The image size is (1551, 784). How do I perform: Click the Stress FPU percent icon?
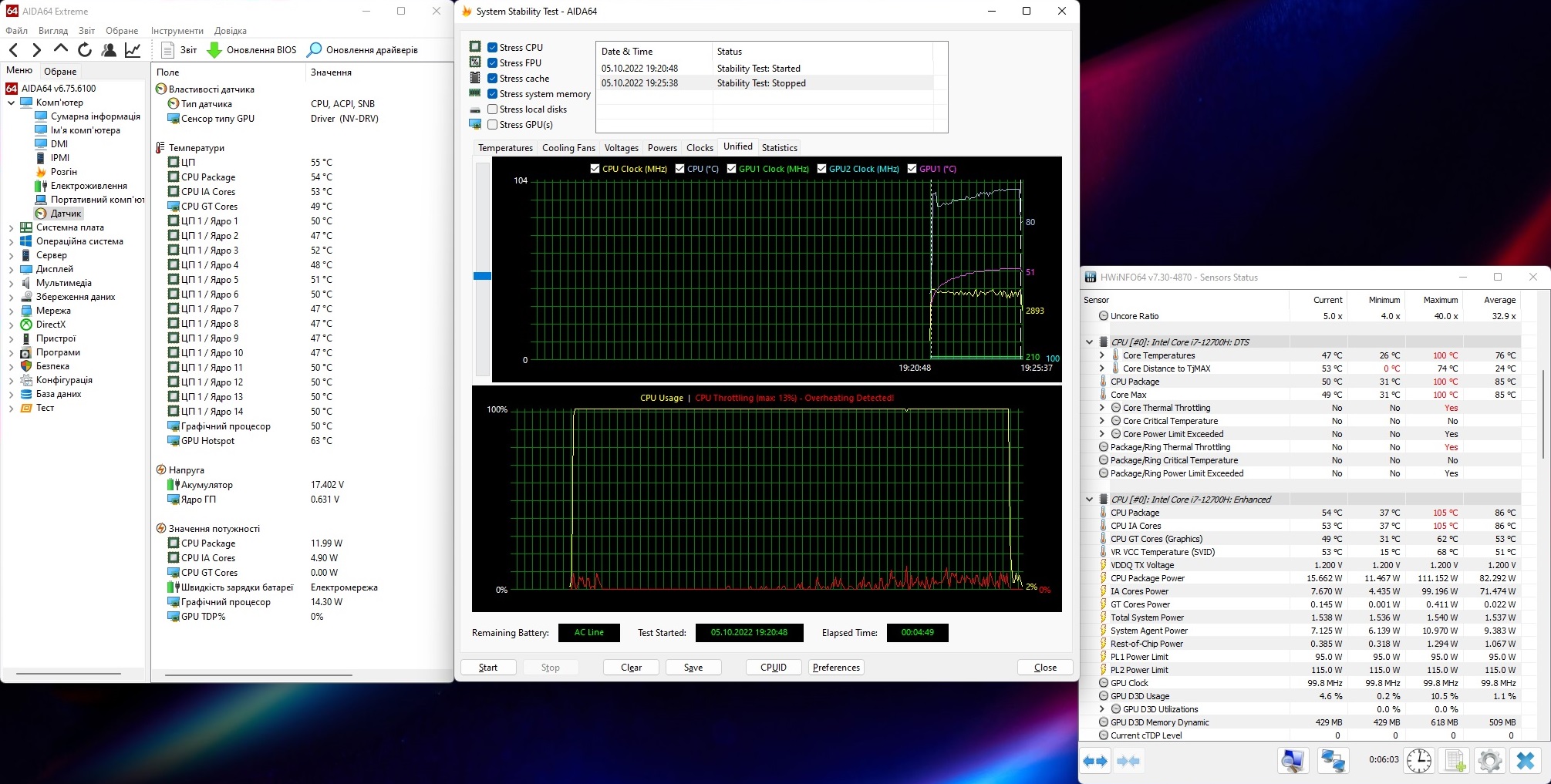click(x=475, y=62)
